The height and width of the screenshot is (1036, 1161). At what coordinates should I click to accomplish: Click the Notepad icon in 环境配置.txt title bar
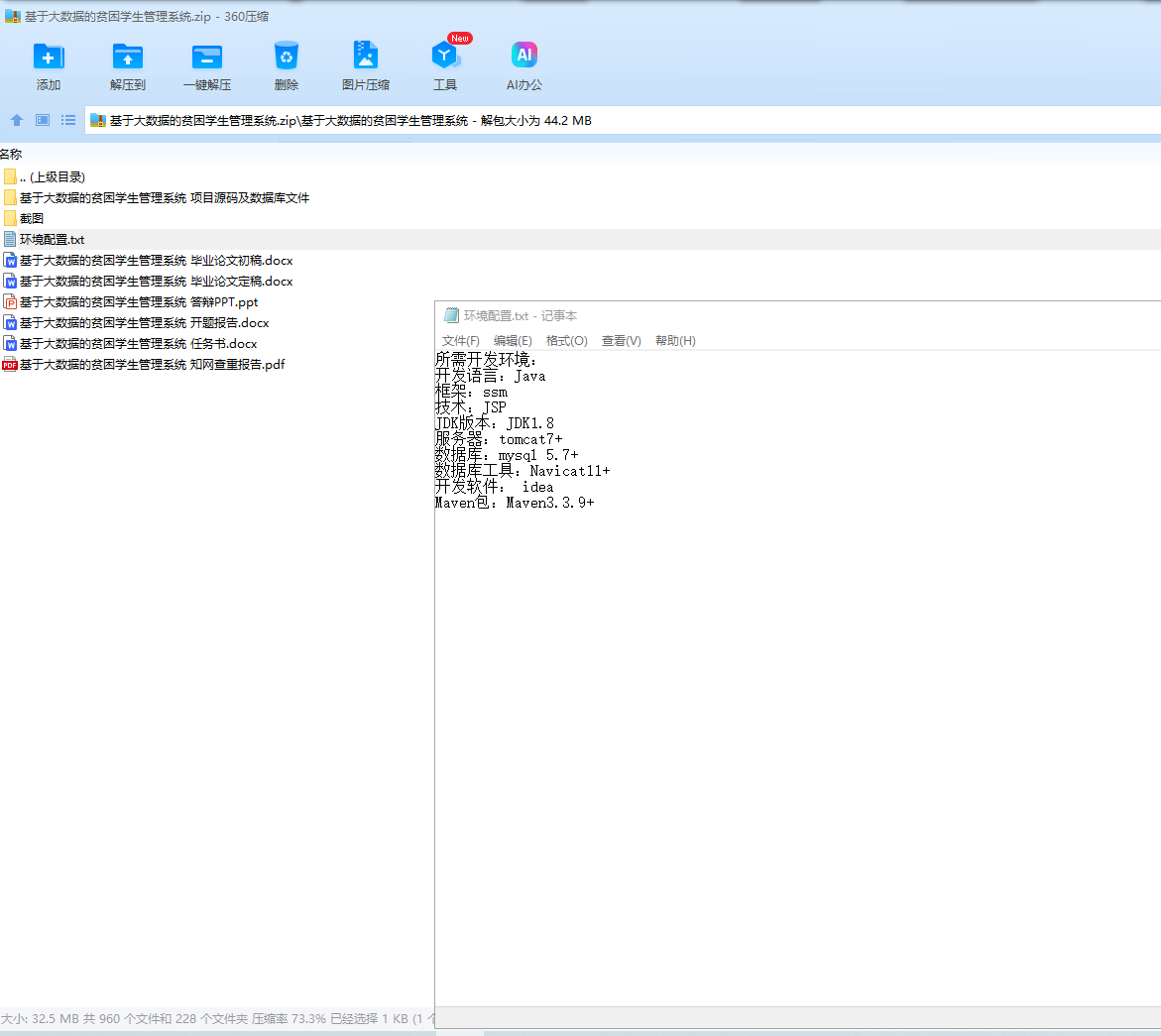click(x=451, y=315)
